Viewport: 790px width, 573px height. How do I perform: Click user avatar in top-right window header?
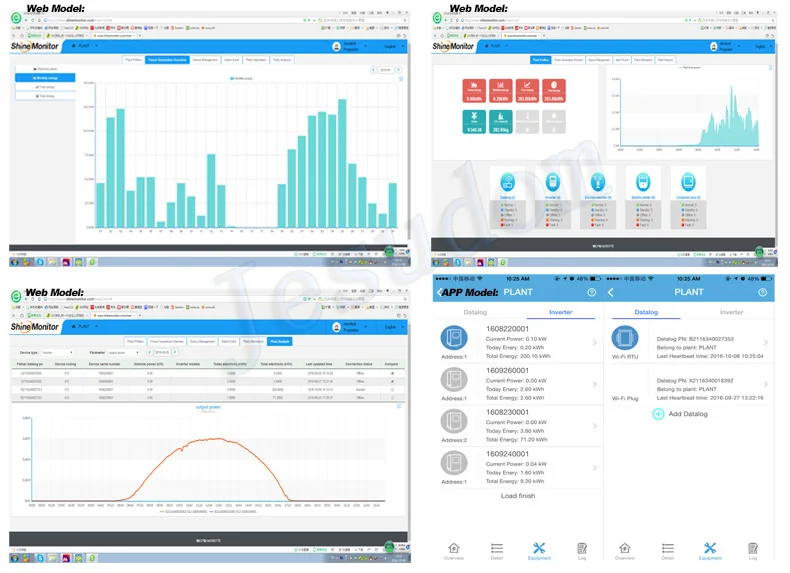[x=713, y=47]
